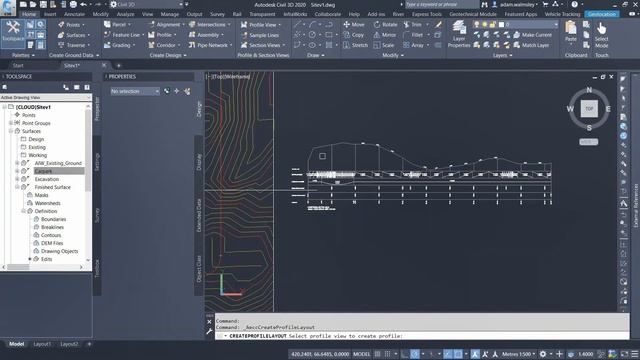
Task: Select the Rotate tool
Action: 385,24
